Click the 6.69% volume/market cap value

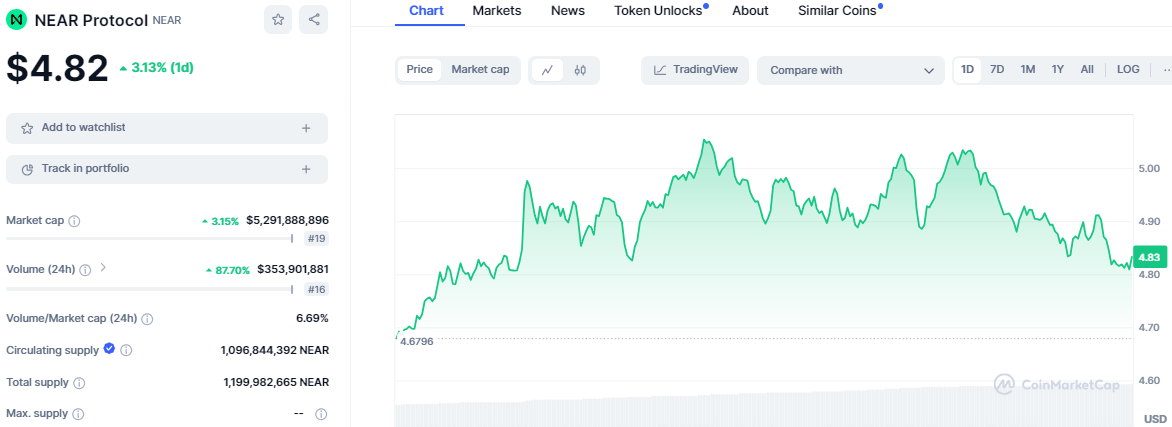(x=312, y=318)
